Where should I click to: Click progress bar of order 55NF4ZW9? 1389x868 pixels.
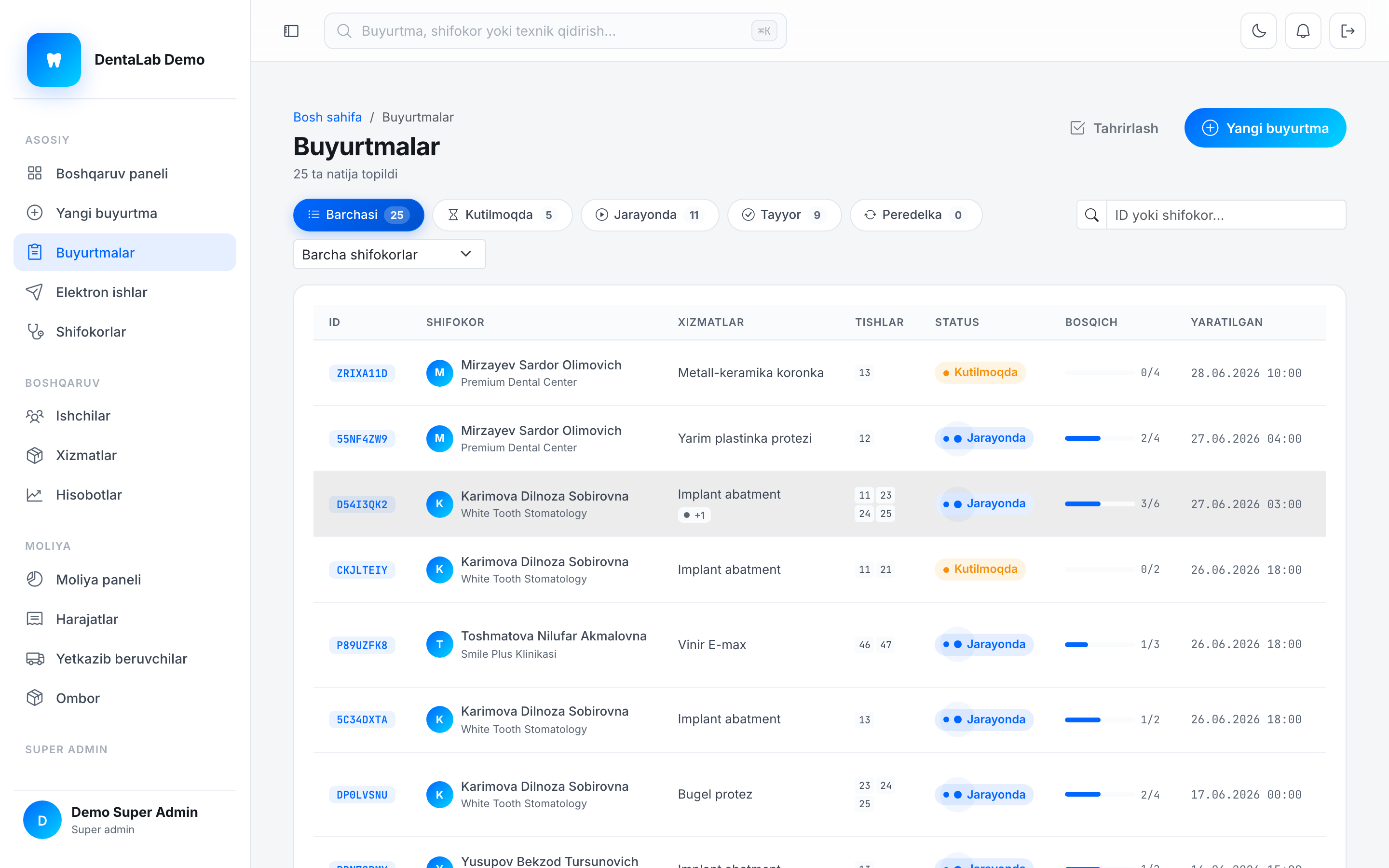(1099, 439)
